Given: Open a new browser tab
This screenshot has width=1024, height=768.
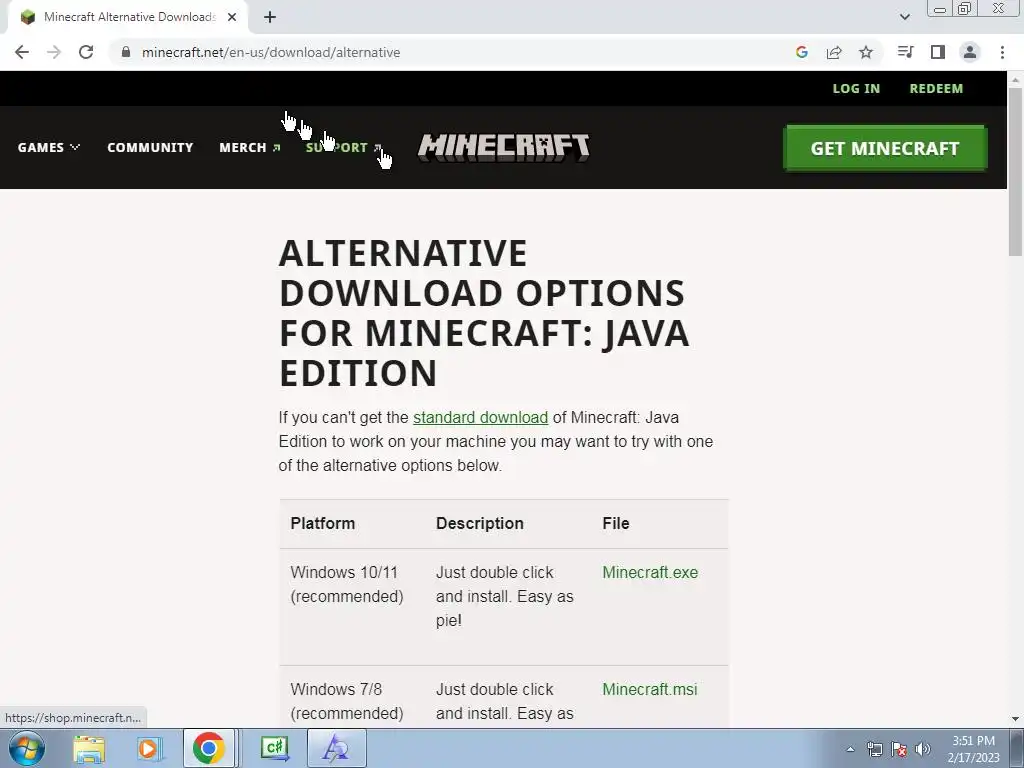Looking at the screenshot, I should (x=270, y=17).
